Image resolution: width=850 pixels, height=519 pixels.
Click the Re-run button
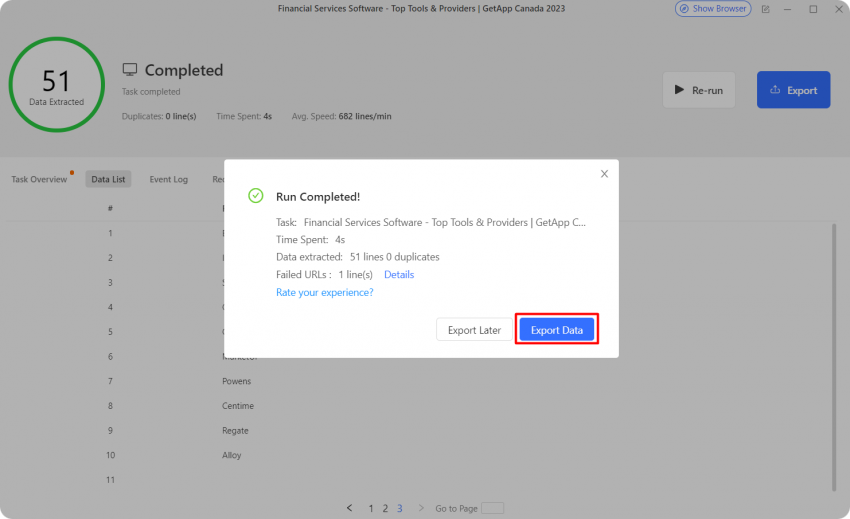point(699,90)
